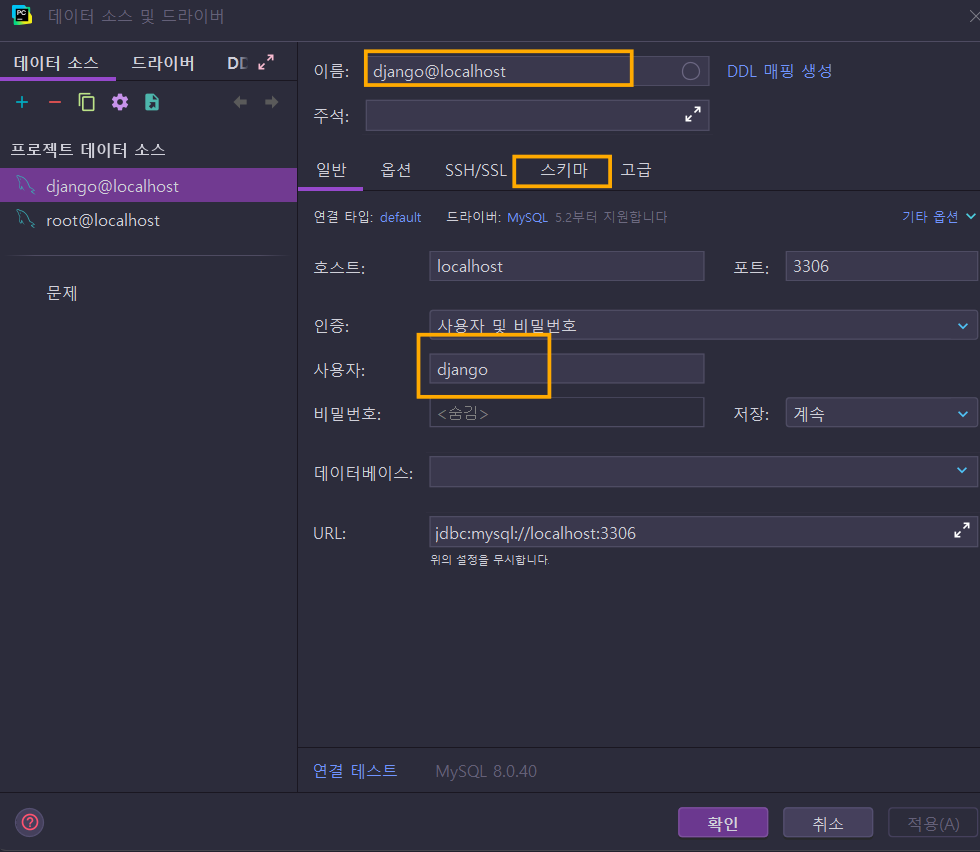Click MySQL icon beside django@localhost

(x=26, y=185)
